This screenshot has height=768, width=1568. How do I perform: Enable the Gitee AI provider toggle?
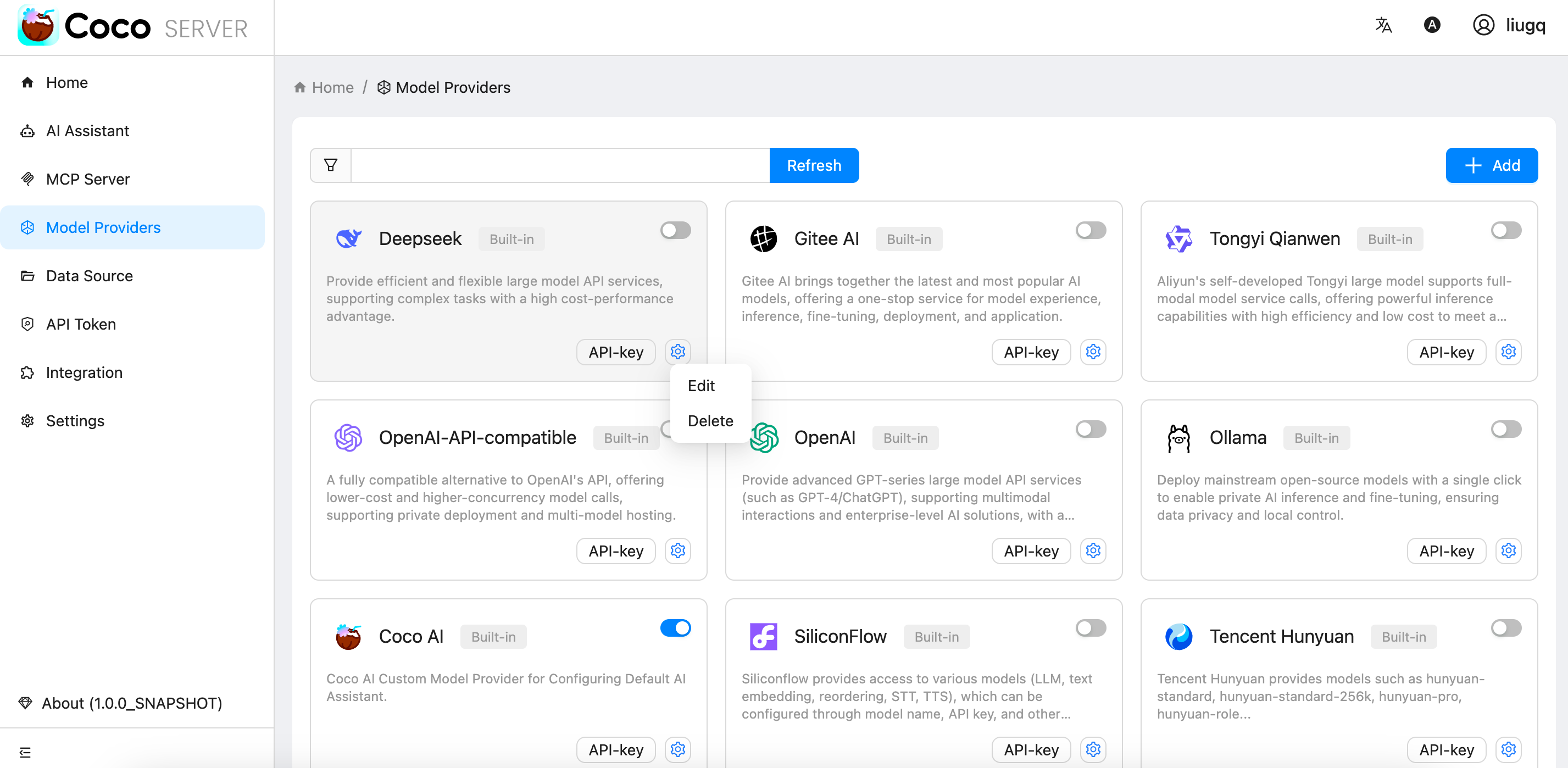click(x=1090, y=230)
